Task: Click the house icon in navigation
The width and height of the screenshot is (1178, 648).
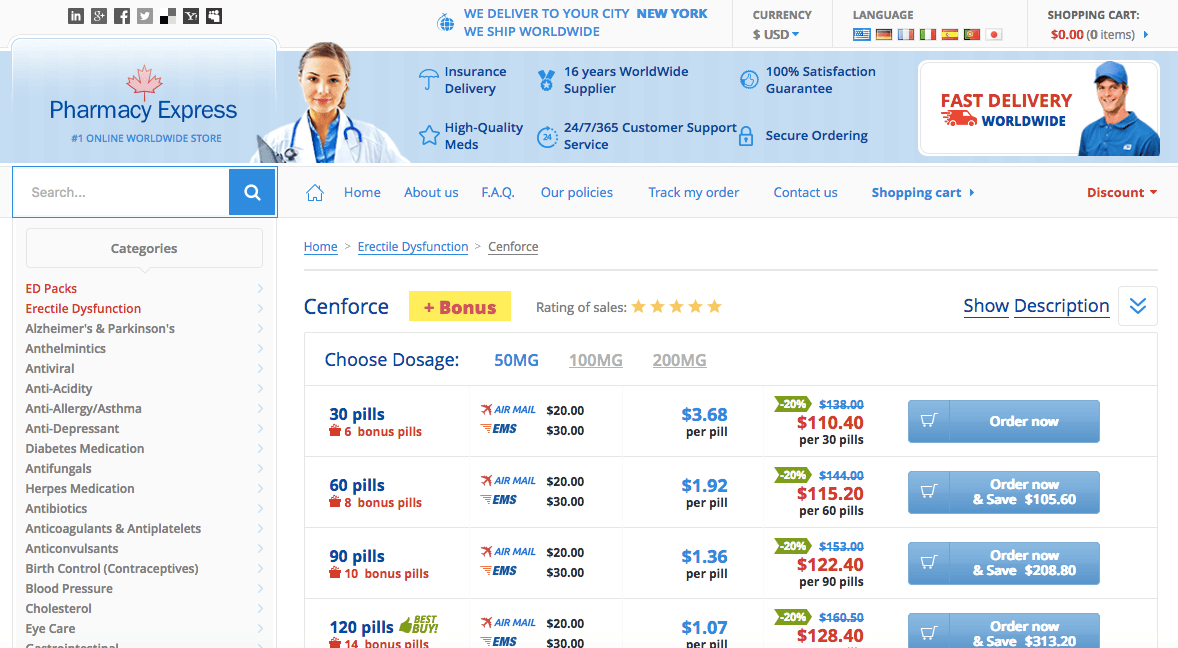Action: pyautogui.click(x=315, y=193)
